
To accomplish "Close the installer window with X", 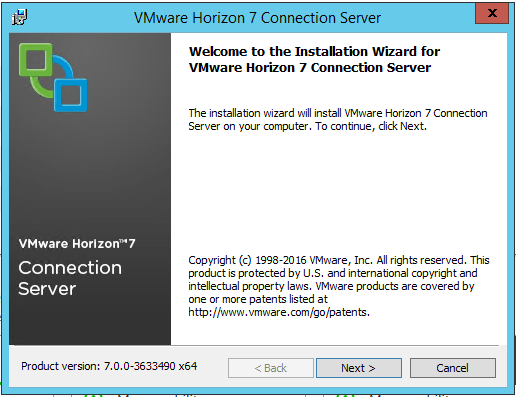I will click(492, 13).
